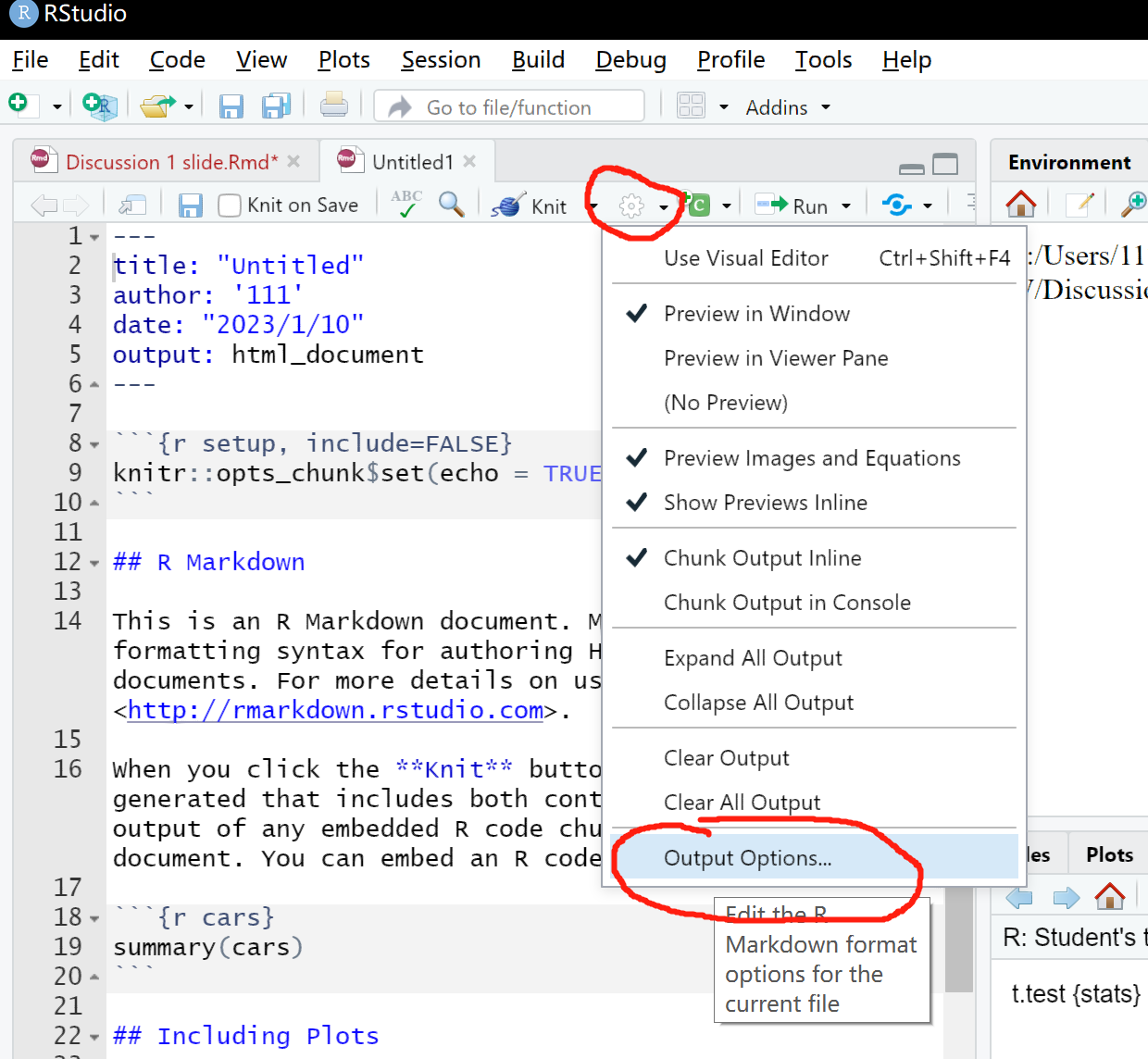The width and height of the screenshot is (1148, 1059).
Task: Click the publish document icon
Action: point(897,205)
